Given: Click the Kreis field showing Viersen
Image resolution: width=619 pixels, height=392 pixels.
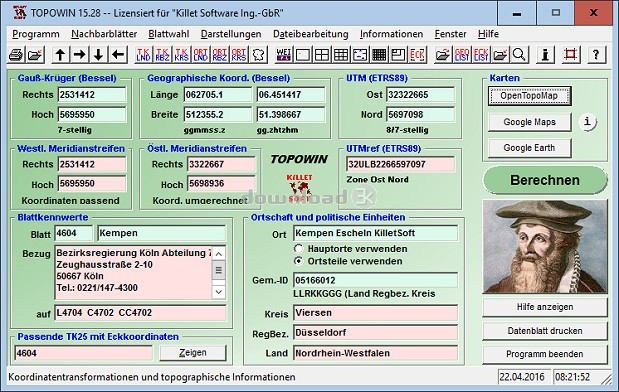Looking at the screenshot, I should pos(375,313).
